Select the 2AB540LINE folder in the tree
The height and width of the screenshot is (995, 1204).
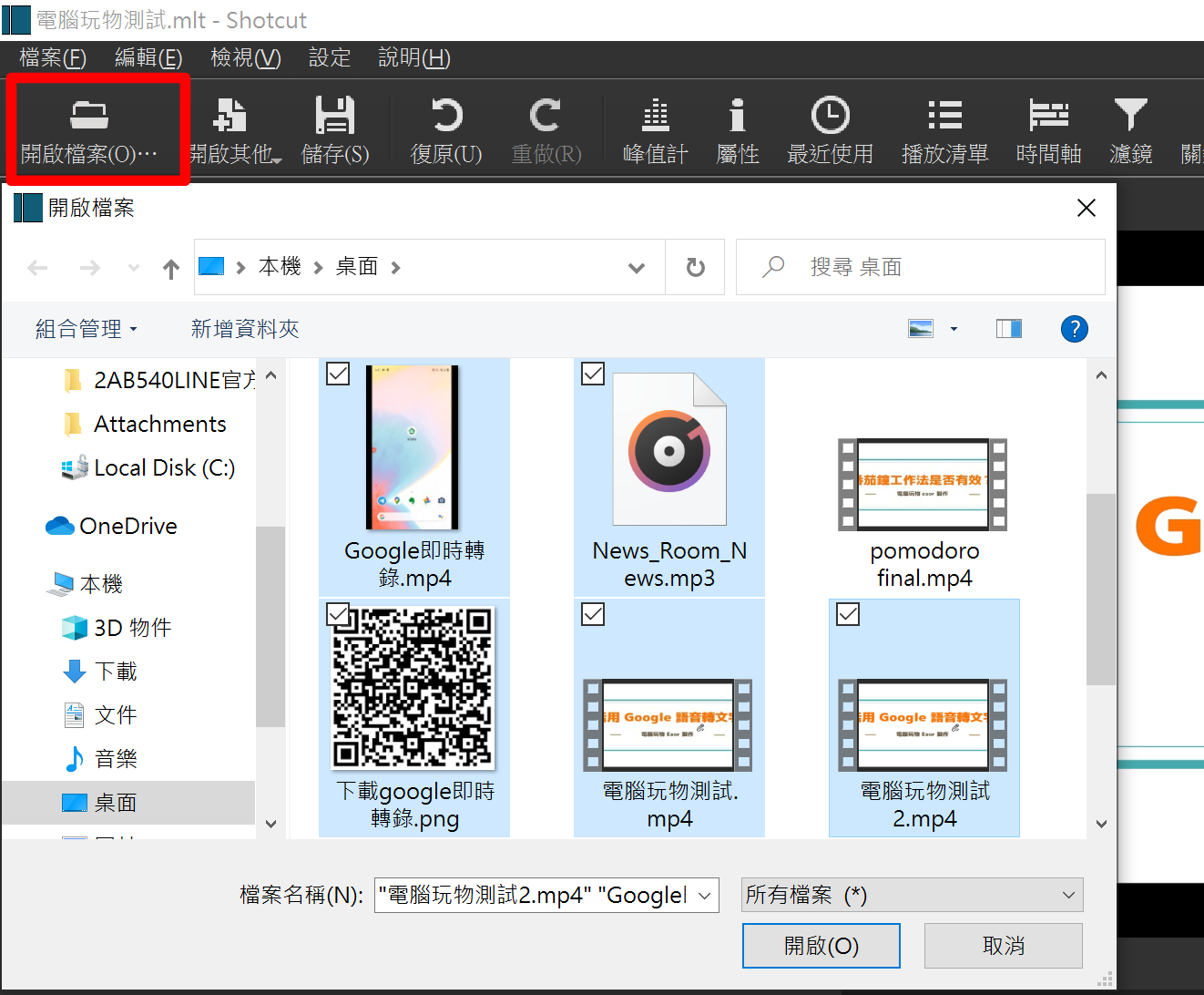coord(159,380)
